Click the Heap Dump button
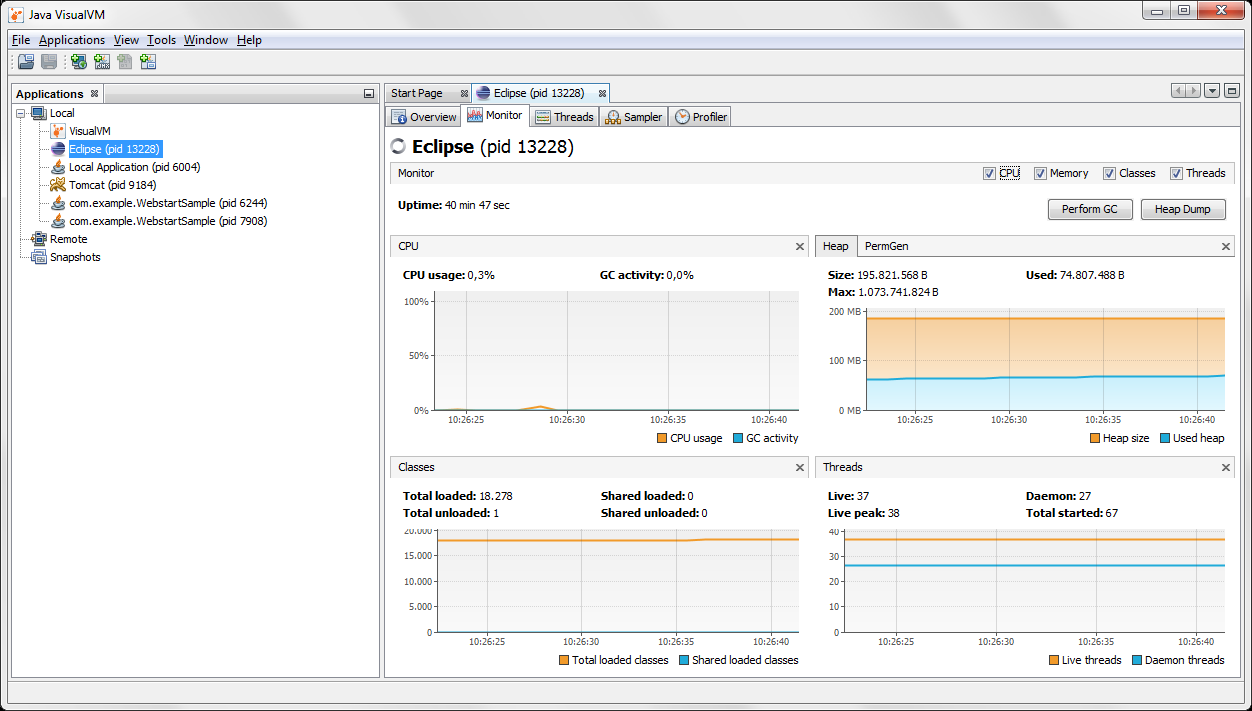The height and width of the screenshot is (711, 1252). 1183,209
